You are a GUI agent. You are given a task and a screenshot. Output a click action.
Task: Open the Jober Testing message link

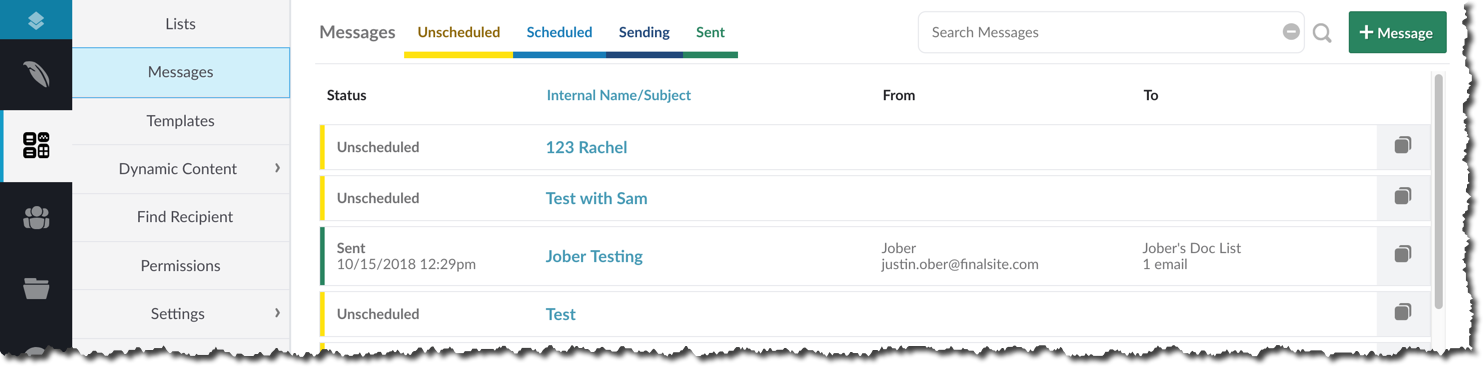pyautogui.click(x=594, y=256)
